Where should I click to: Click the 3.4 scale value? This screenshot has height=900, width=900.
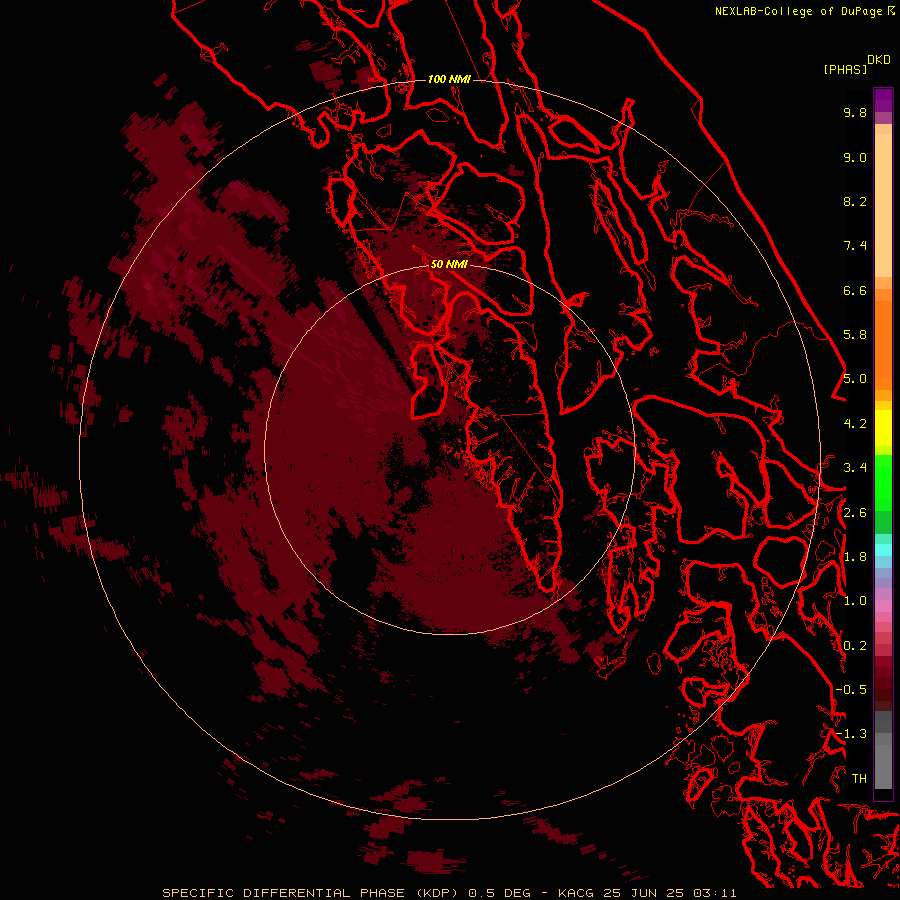click(x=855, y=468)
